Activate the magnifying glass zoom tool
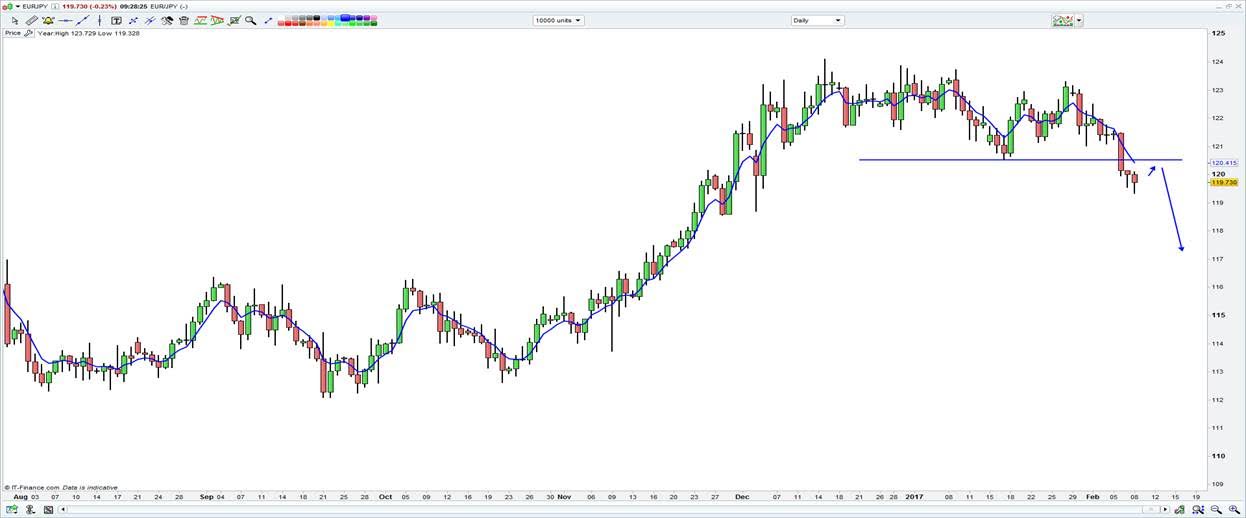Image resolution: width=1246 pixels, height=518 pixels. (250, 20)
